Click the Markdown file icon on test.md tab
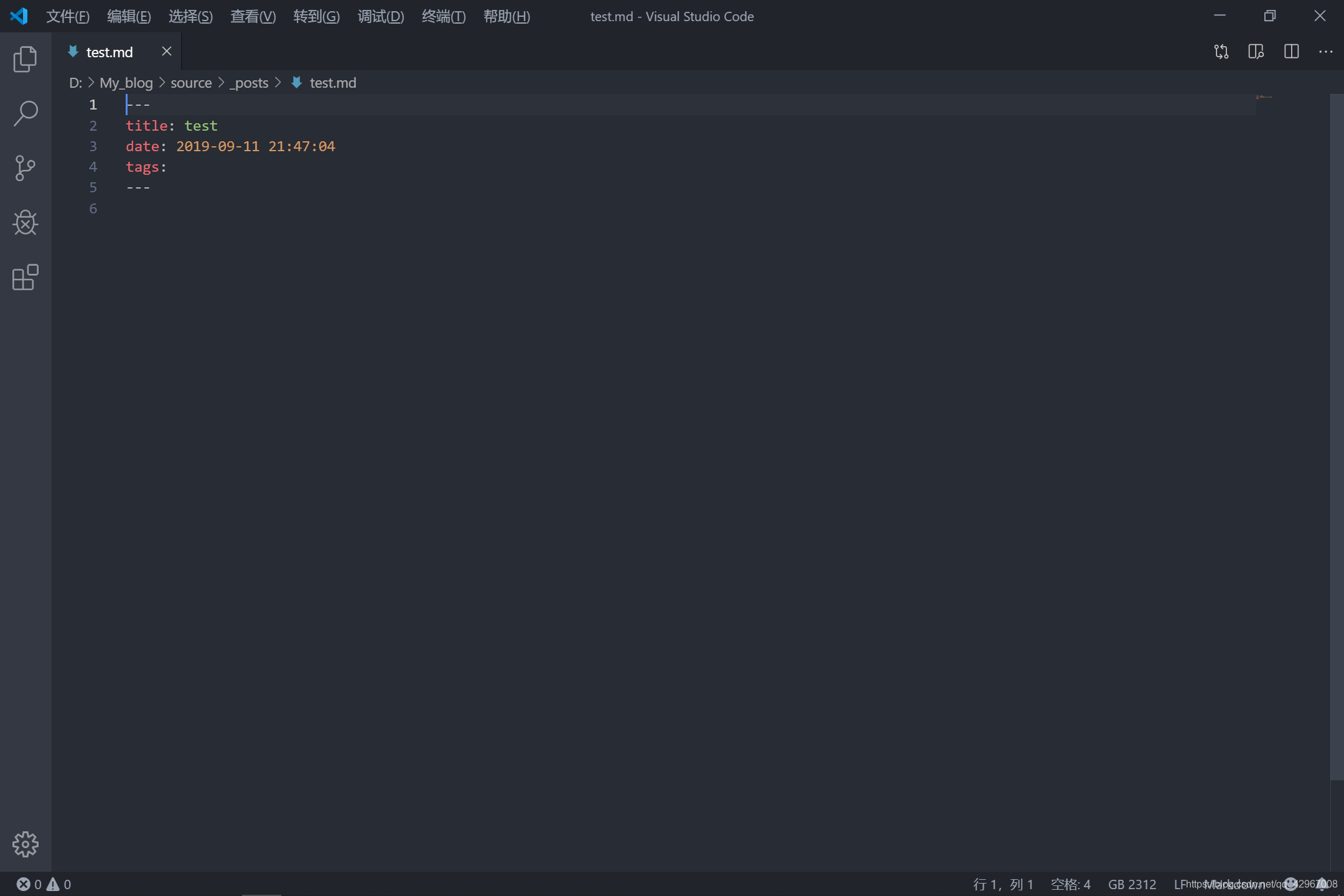The height and width of the screenshot is (896, 1344). point(73,52)
